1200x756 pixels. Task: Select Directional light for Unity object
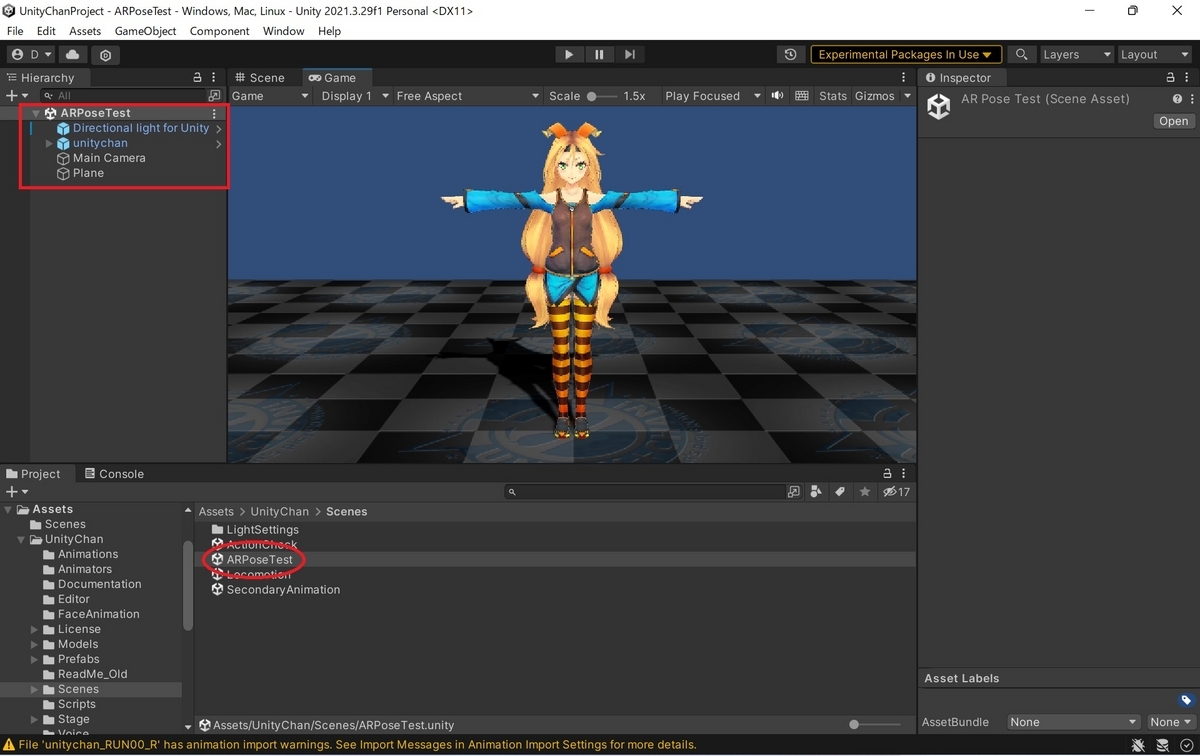pyautogui.click(x=141, y=128)
